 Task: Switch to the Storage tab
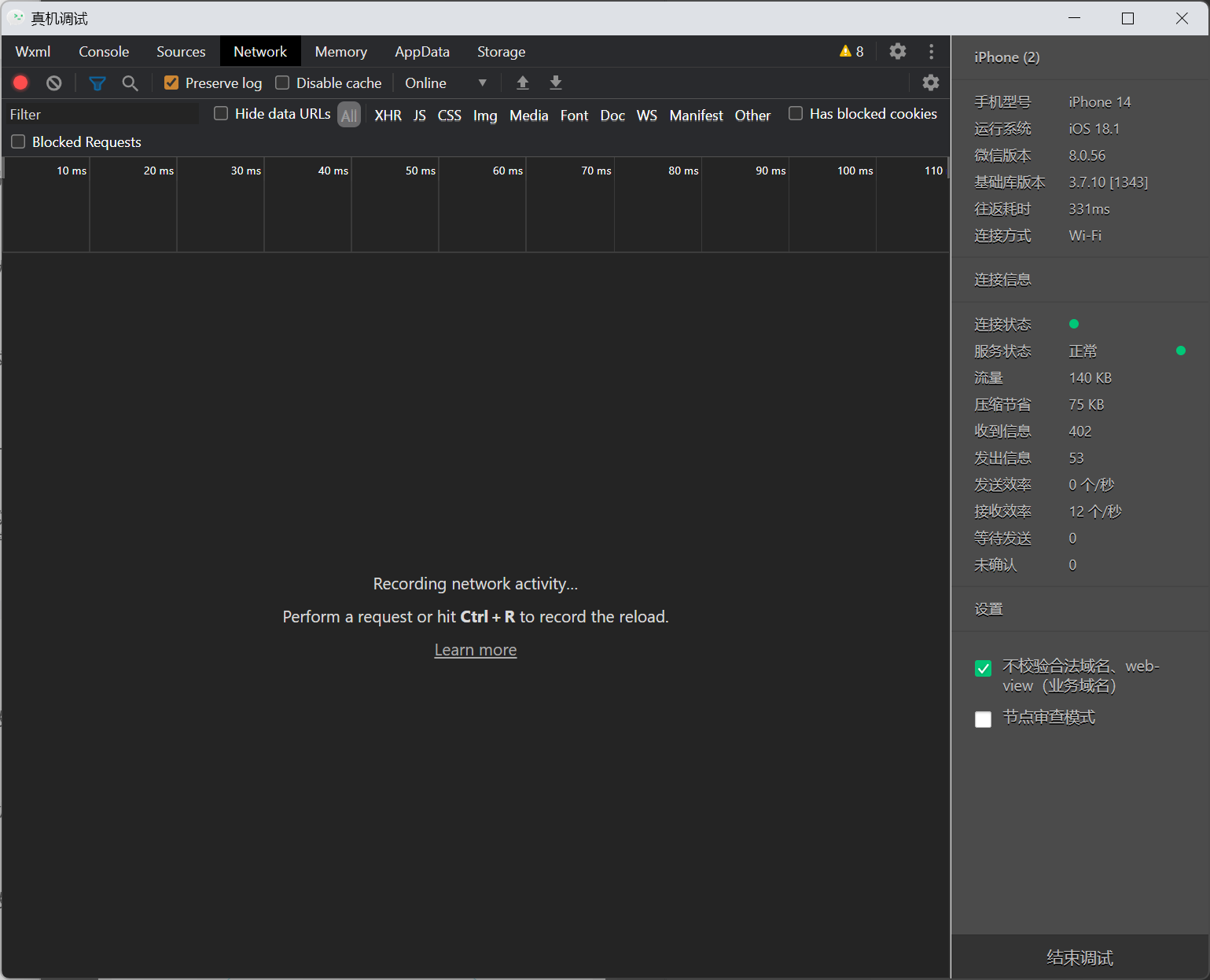[x=502, y=51]
